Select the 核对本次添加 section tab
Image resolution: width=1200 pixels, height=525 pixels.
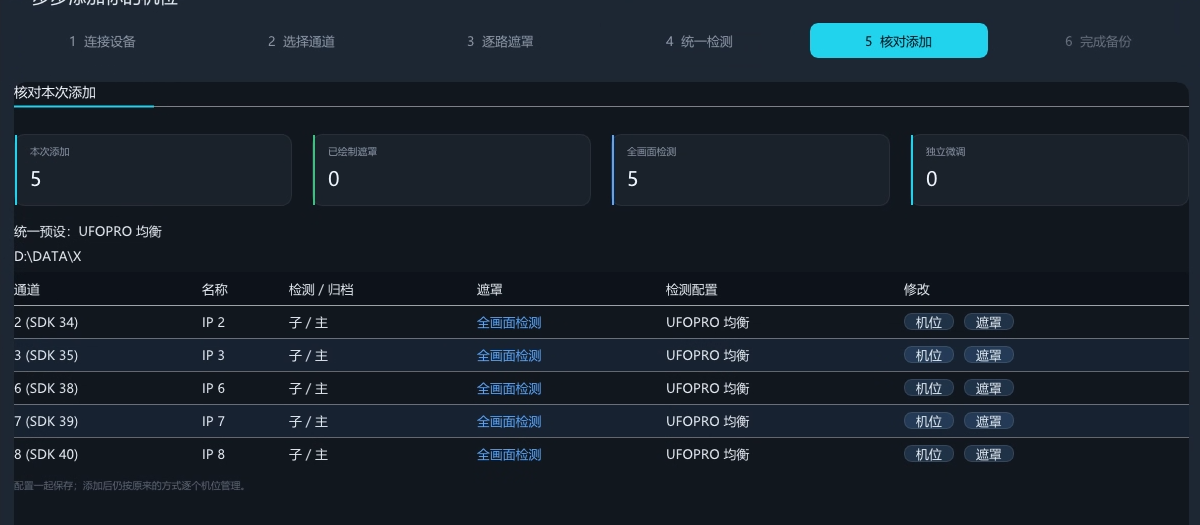pyautogui.click(x=55, y=92)
